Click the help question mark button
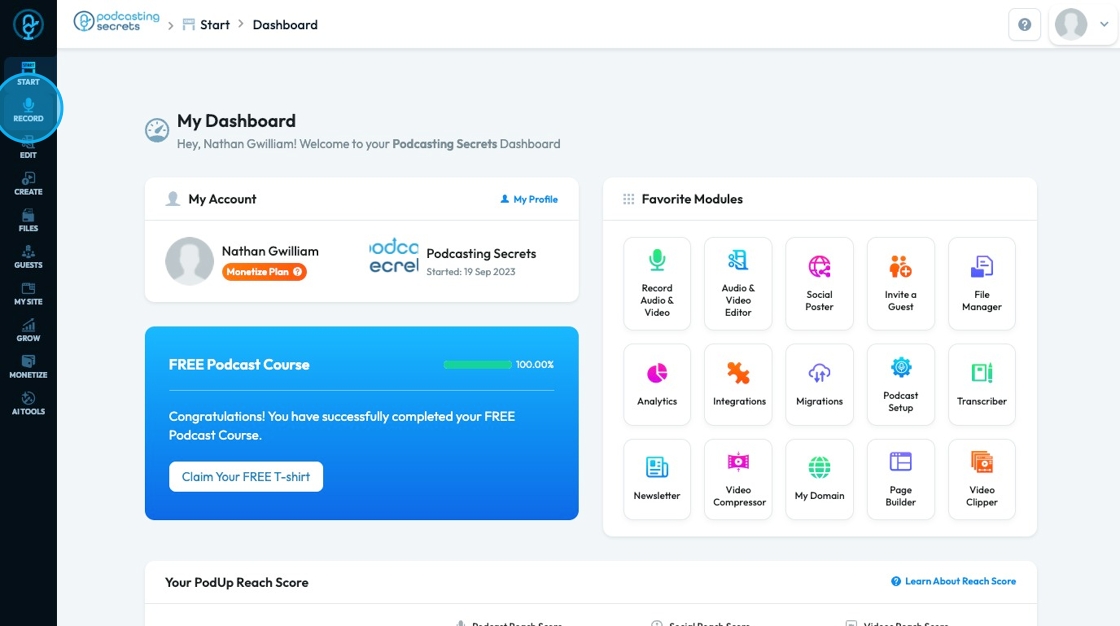This screenshot has height=626, width=1120. click(1024, 24)
